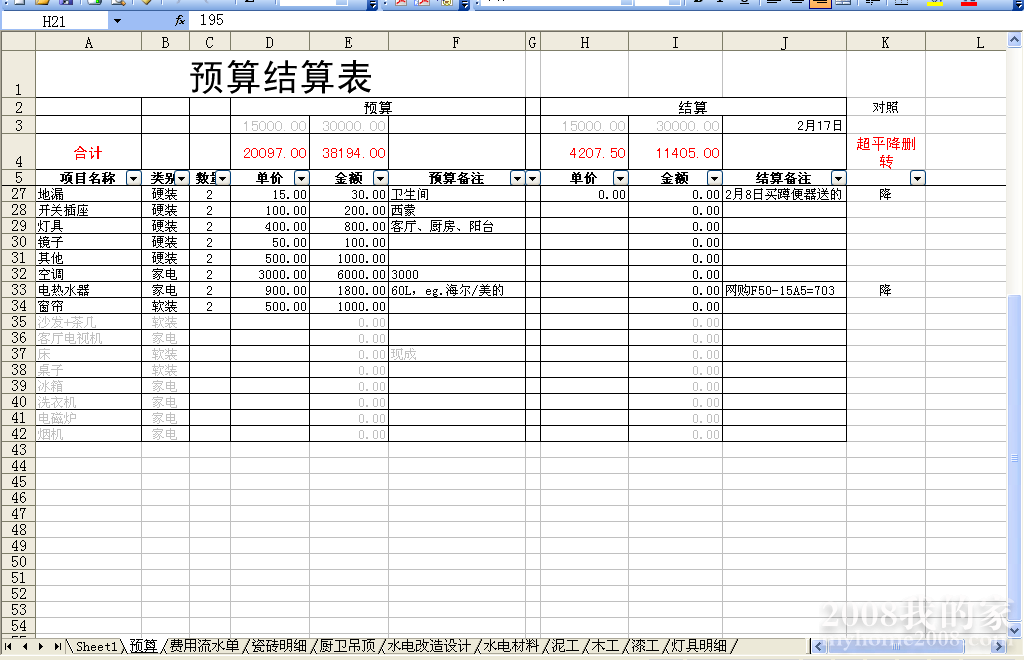Viewport: 1024px width, 660px height.
Task: Jump to last sheet with tab navigation arrow
Action: tap(57, 647)
